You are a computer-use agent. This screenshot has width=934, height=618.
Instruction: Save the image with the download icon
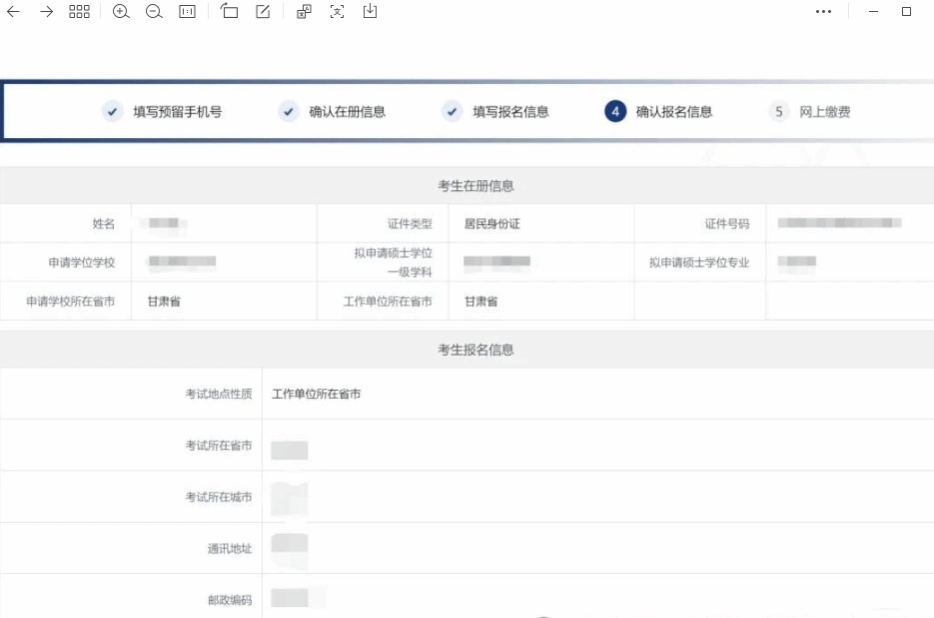click(x=370, y=12)
